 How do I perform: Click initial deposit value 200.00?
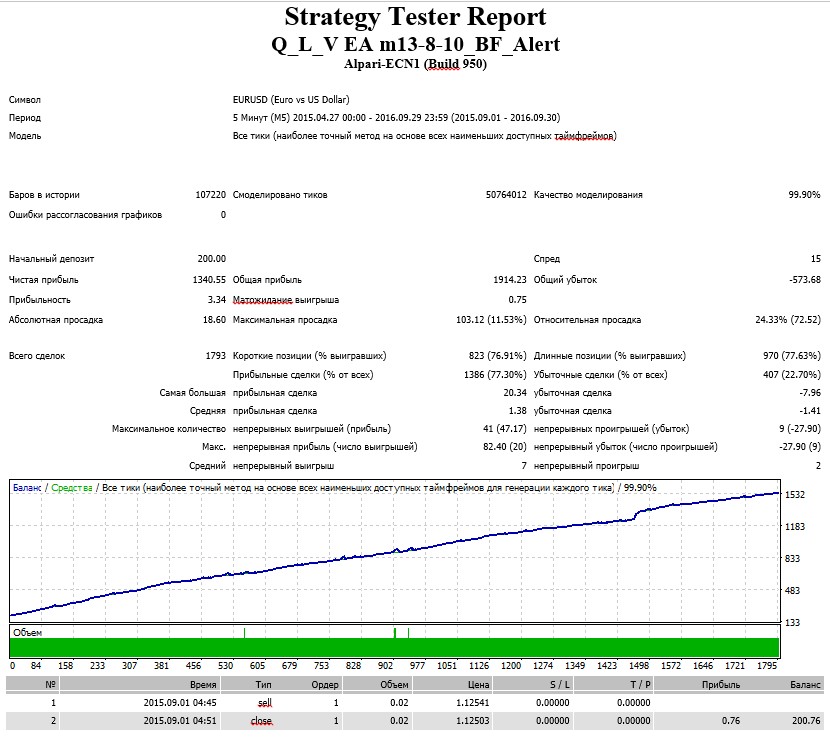[x=212, y=259]
